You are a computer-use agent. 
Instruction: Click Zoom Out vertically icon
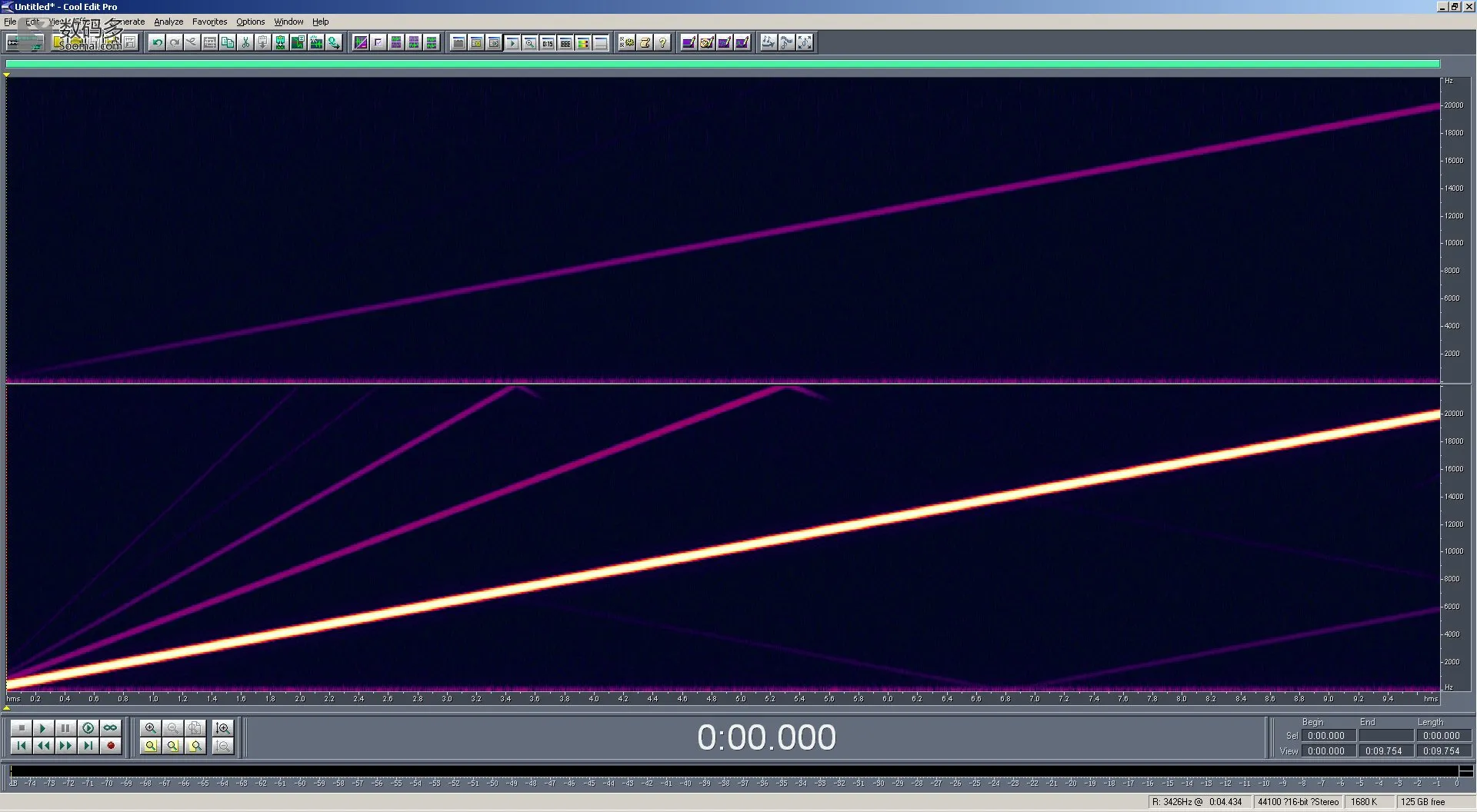coord(223,745)
